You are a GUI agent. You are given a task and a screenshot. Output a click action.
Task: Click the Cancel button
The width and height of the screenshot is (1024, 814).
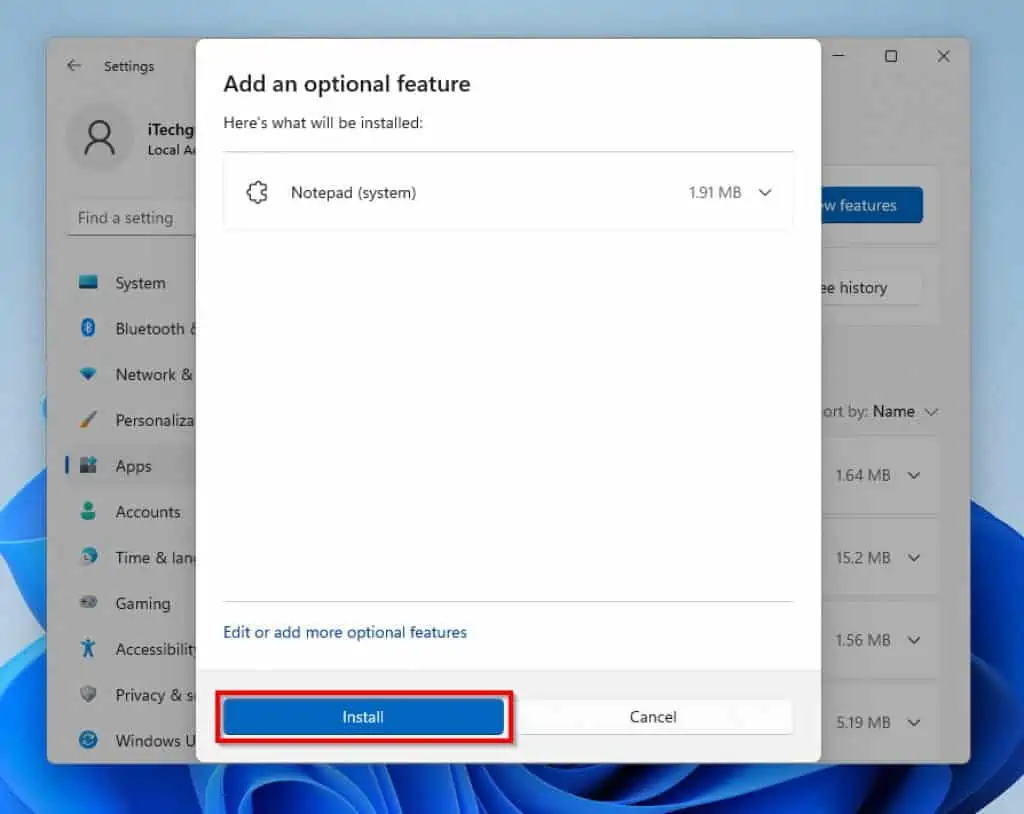[652, 716]
